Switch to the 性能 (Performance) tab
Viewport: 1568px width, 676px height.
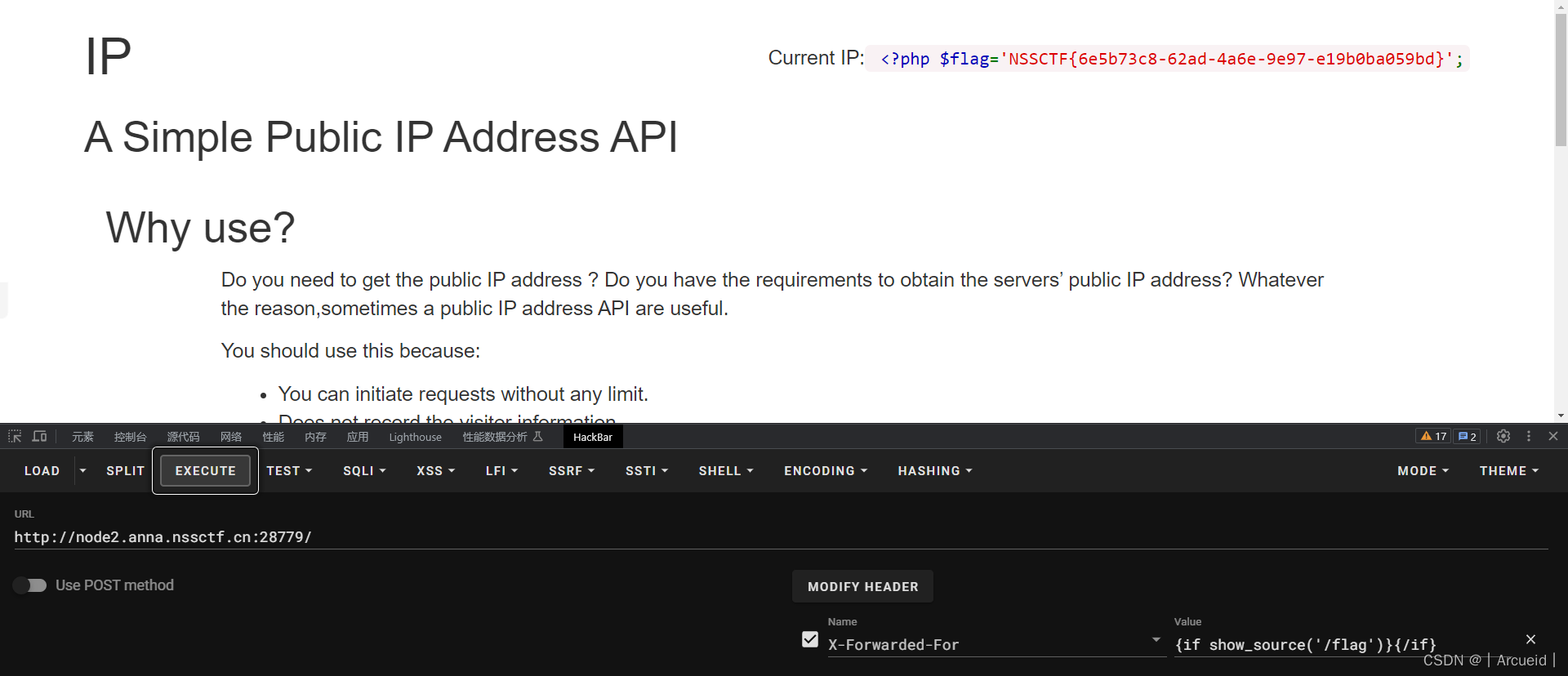click(273, 437)
